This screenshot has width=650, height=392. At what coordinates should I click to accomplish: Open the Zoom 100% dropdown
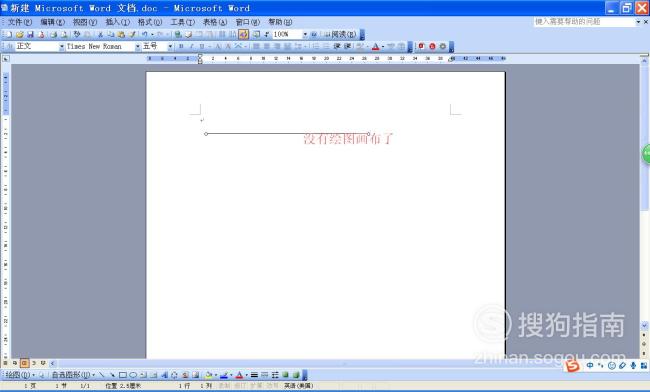click(305, 34)
